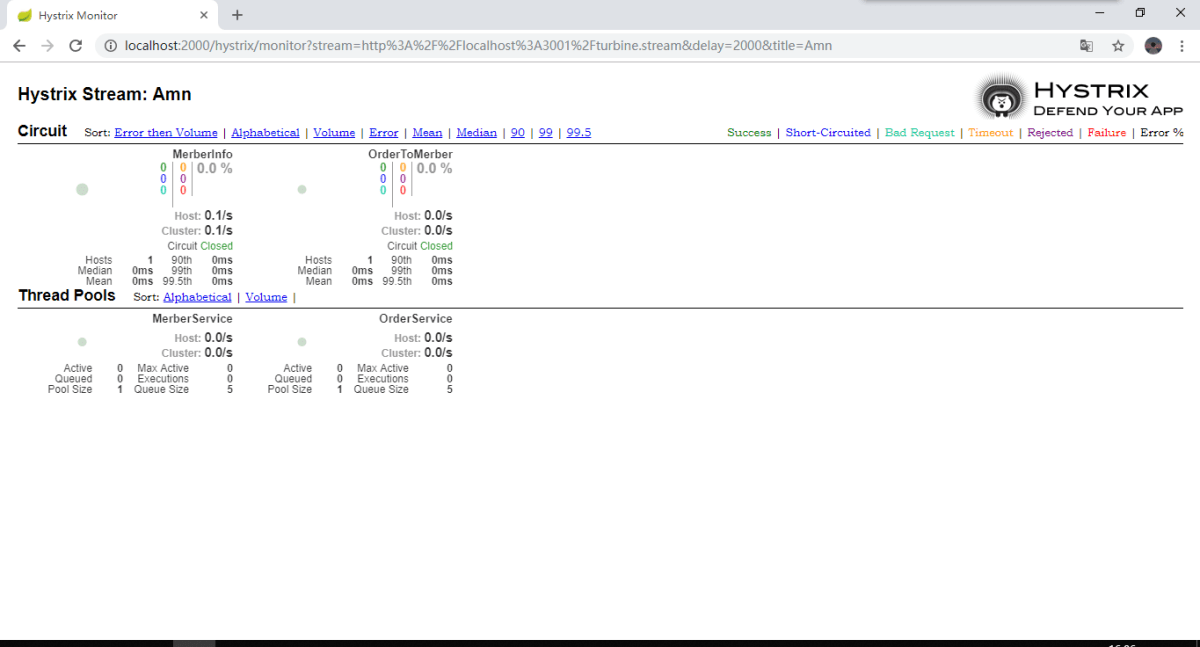Click the Error % legend label
1200x647 pixels.
click(x=1162, y=133)
